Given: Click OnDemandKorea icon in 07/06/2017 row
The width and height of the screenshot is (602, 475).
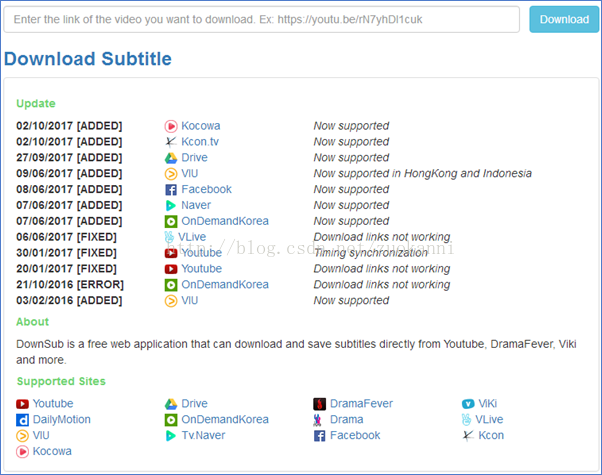Looking at the screenshot, I should tap(171, 221).
